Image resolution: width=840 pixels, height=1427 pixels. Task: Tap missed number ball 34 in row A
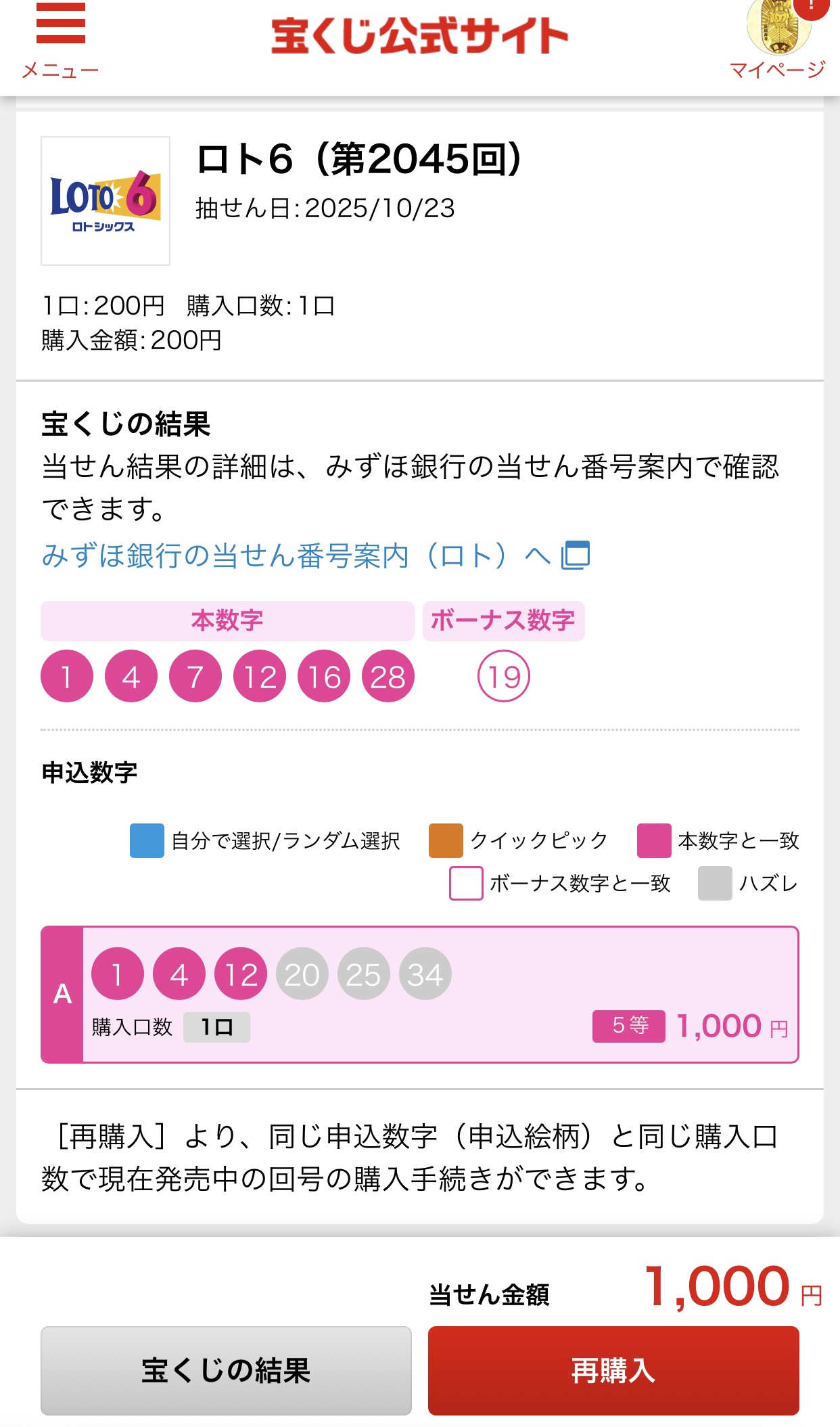click(425, 974)
